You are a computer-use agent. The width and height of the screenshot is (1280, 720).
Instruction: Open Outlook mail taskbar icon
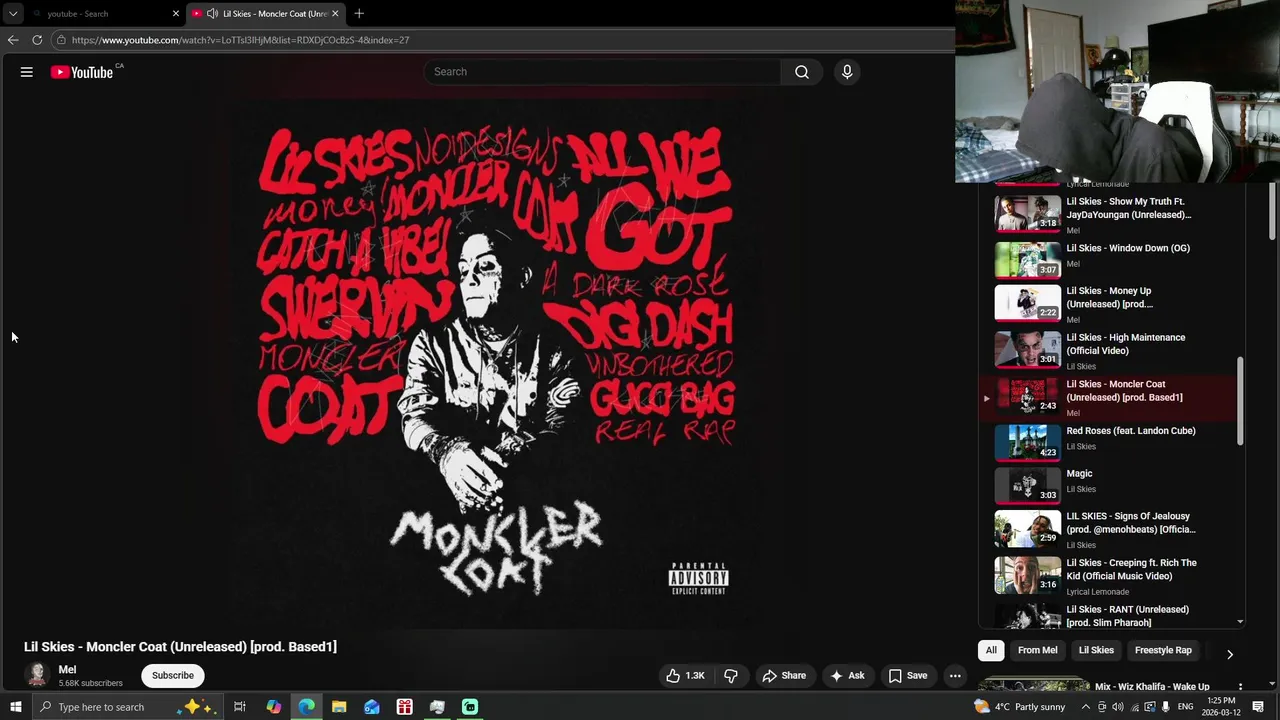pyautogui.click(x=372, y=707)
